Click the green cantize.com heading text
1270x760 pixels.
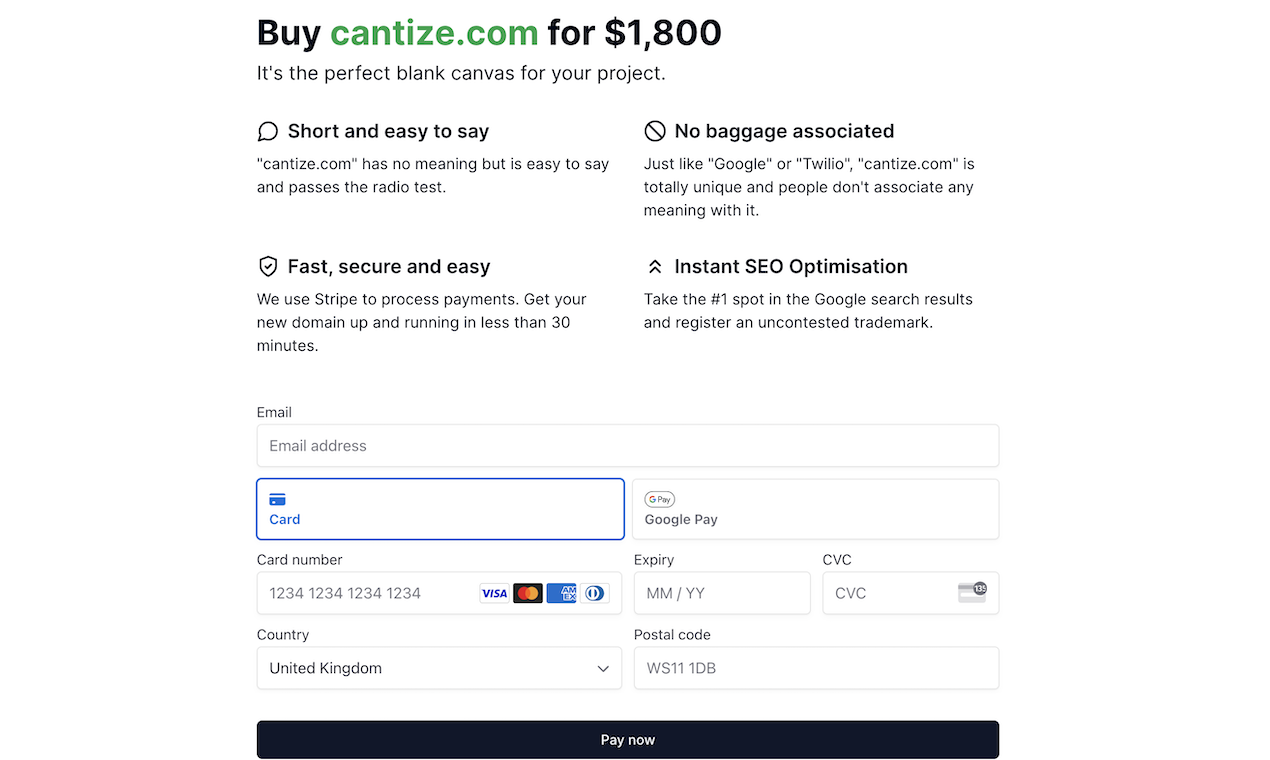point(434,33)
